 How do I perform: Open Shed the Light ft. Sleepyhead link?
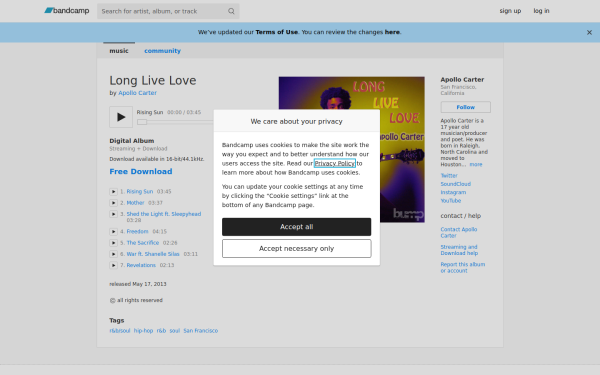(x=164, y=214)
